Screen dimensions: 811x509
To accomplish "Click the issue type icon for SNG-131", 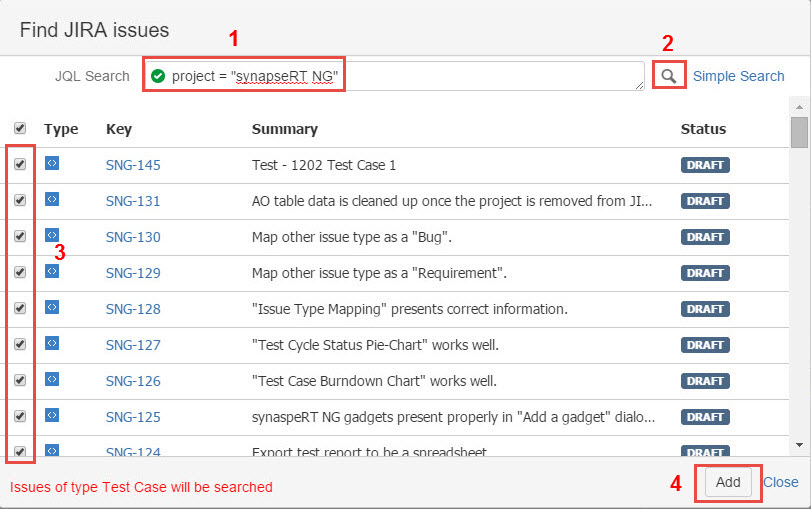I will pyautogui.click(x=52, y=200).
